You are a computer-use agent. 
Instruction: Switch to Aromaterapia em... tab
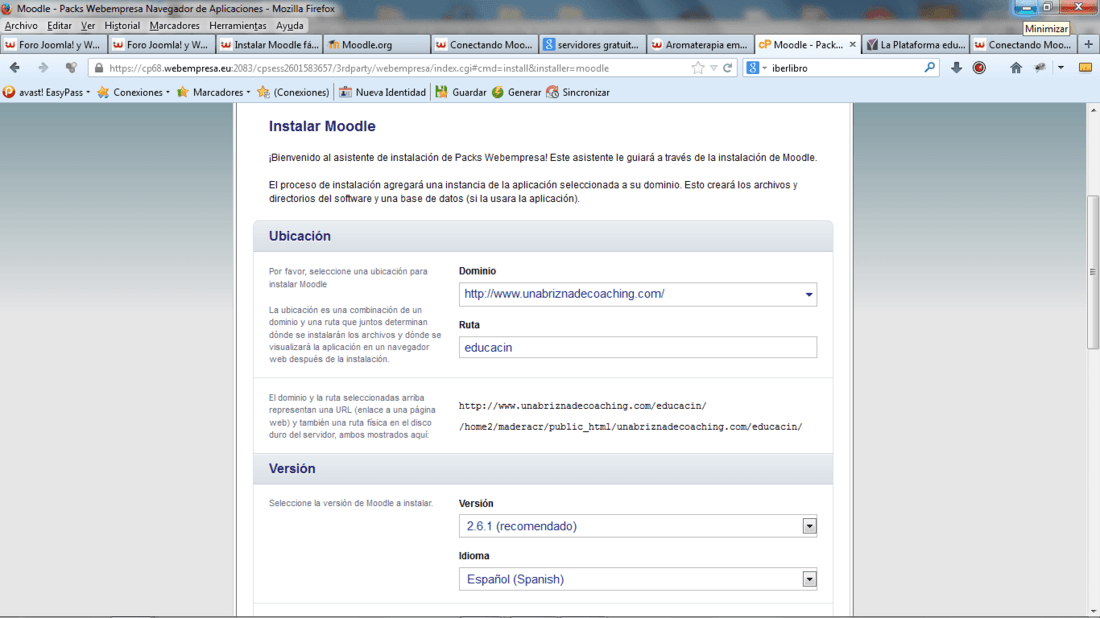click(x=700, y=44)
